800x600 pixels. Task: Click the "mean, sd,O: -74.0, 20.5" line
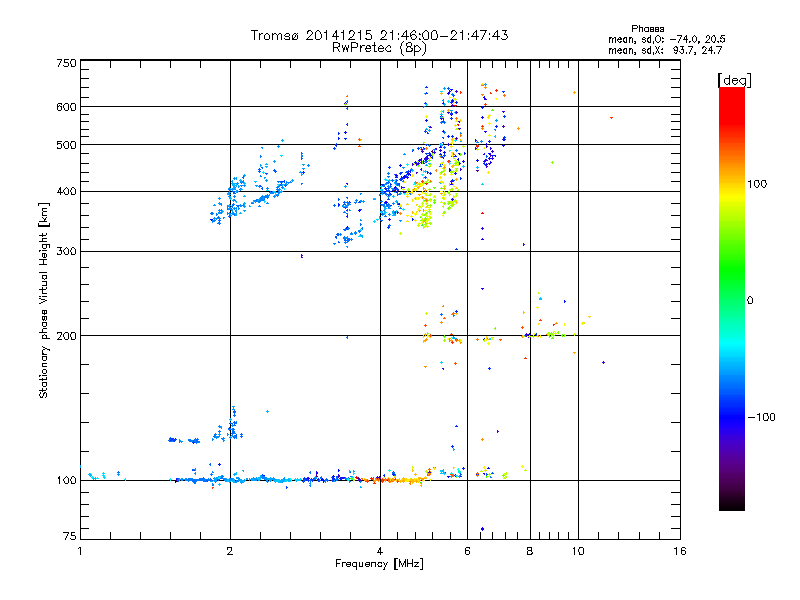tap(666, 39)
